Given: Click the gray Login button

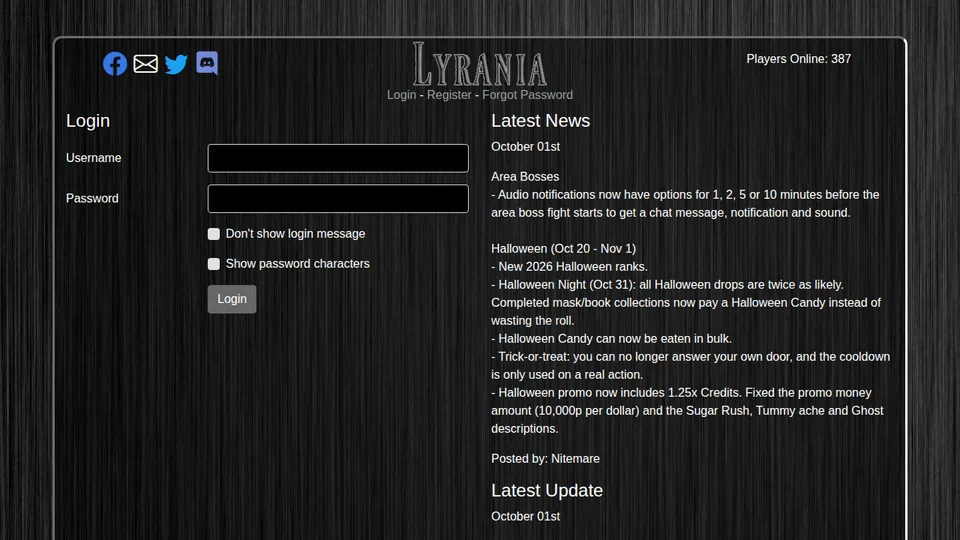Looking at the screenshot, I should pos(232,299).
